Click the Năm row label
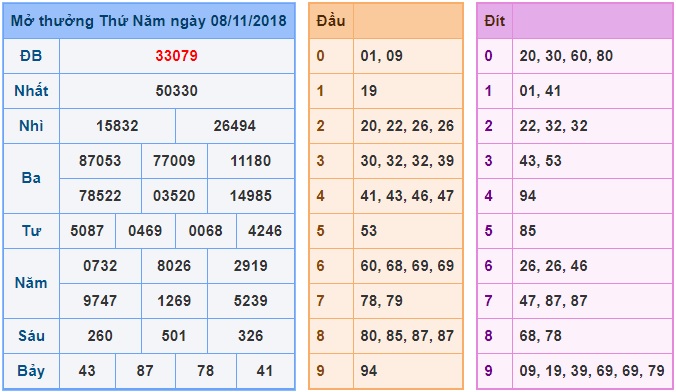676x392 pixels. point(31,283)
